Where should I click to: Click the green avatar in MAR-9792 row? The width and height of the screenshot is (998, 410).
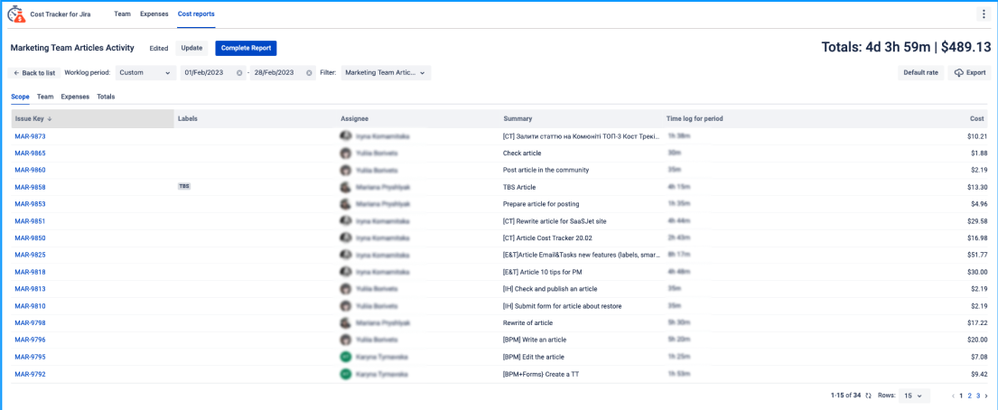(x=346, y=374)
